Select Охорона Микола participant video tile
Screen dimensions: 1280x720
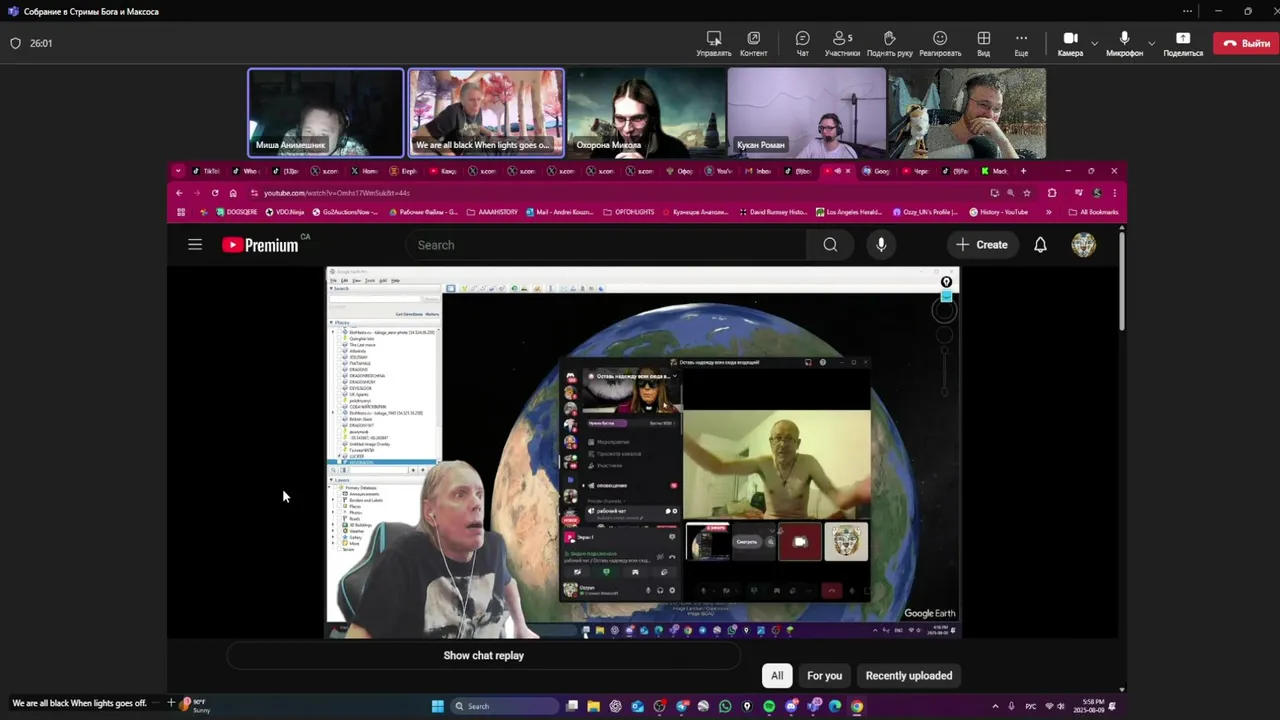click(646, 113)
